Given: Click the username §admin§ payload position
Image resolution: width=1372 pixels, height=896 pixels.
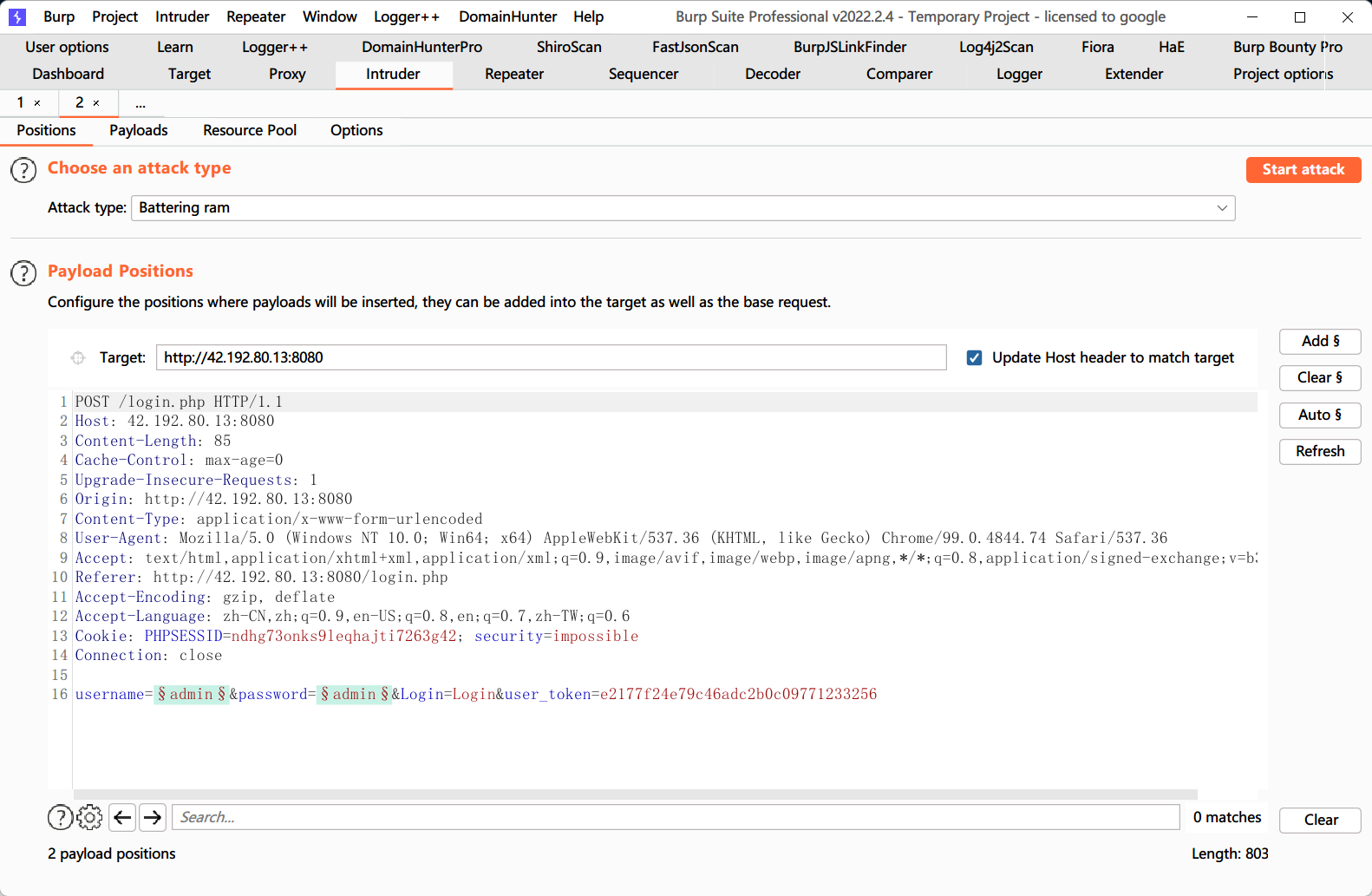Looking at the screenshot, I should coord(192,694).
